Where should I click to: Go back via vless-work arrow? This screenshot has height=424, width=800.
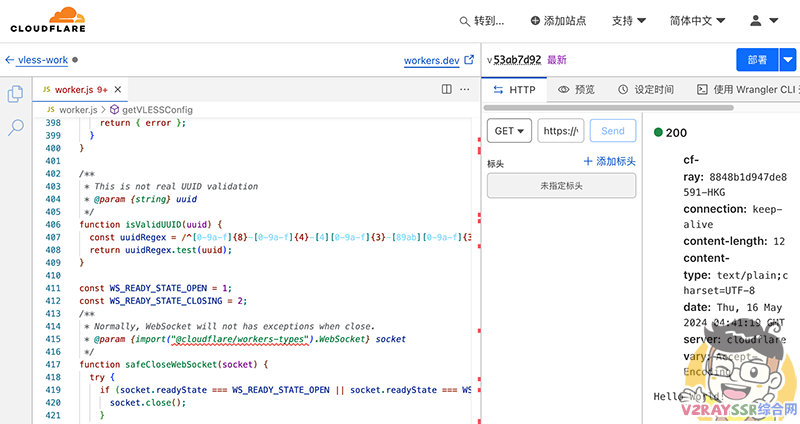click(x=11, y=60)
